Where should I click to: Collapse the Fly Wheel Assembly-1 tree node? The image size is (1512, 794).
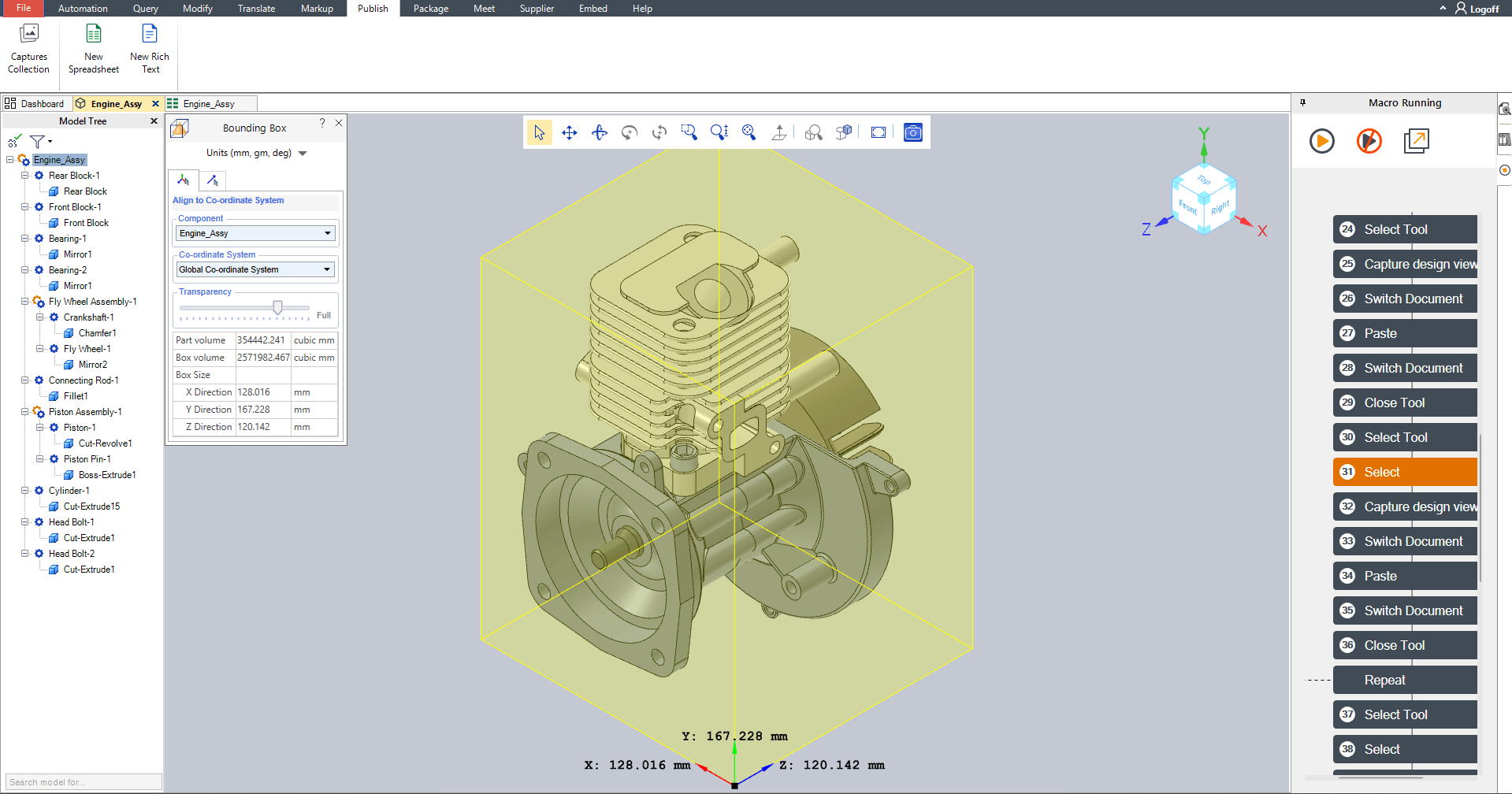(x=25, y=302)
